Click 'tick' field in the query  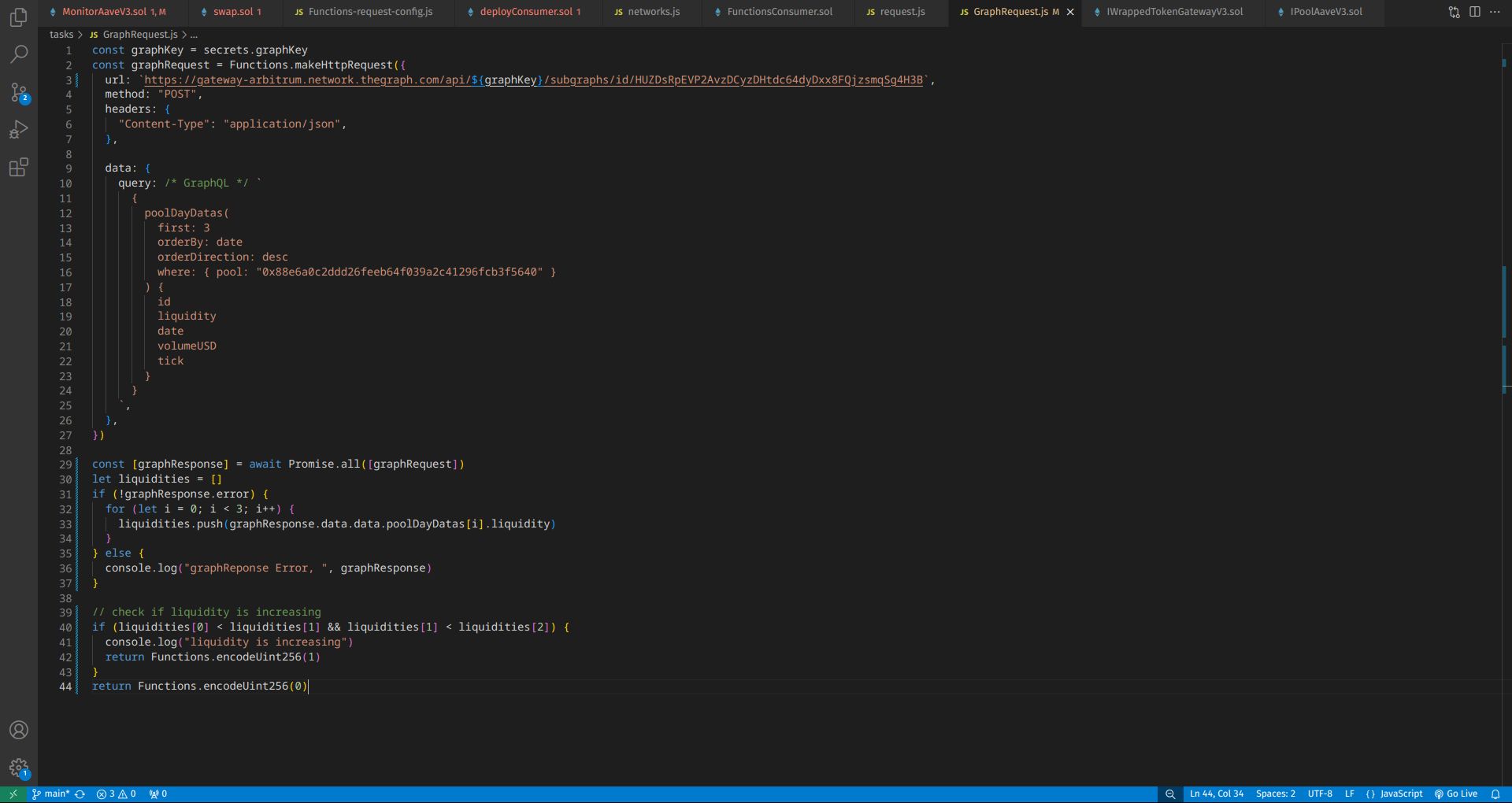coord(170,361)
